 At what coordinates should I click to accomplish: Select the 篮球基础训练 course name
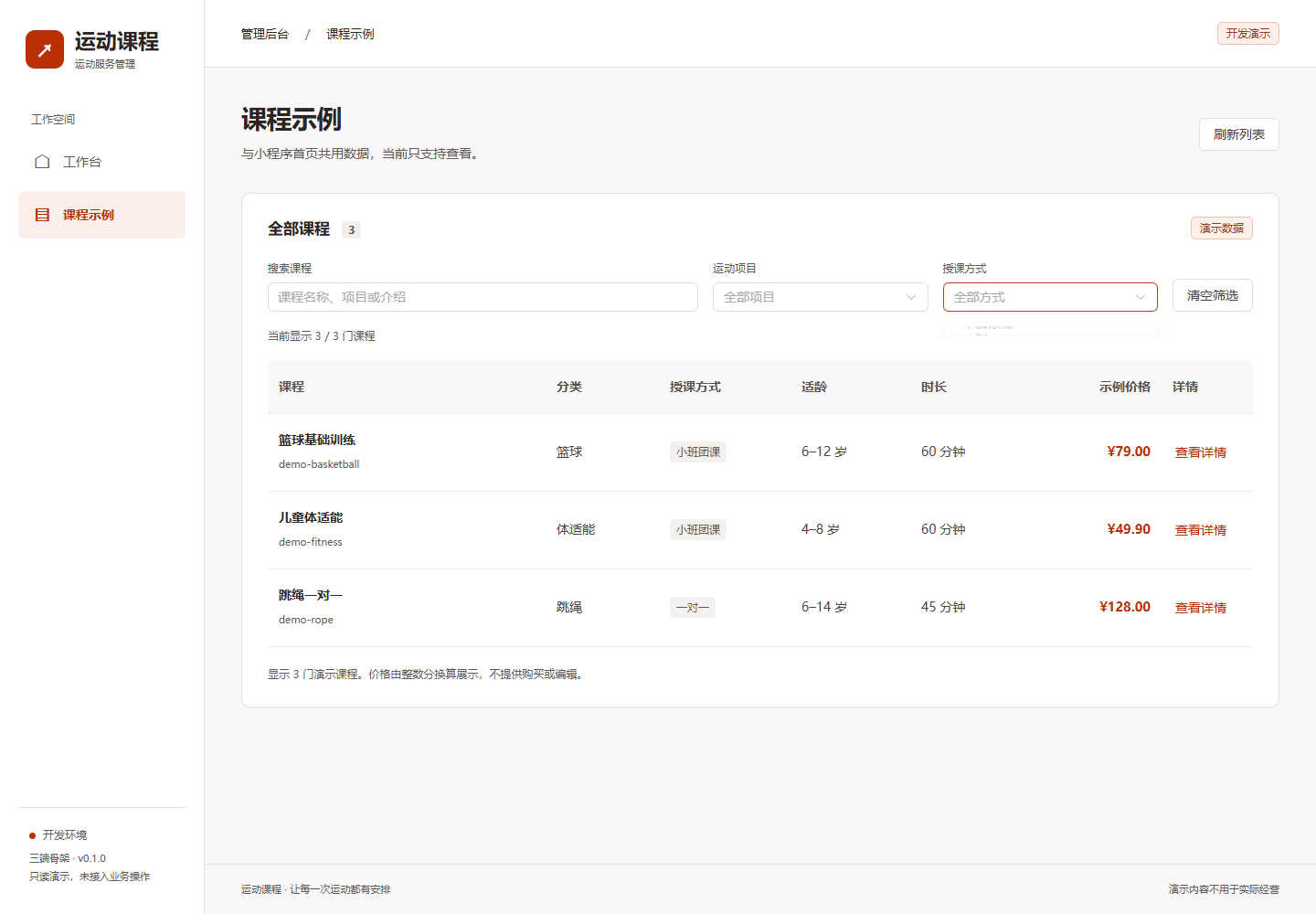(x=317, y=440)
